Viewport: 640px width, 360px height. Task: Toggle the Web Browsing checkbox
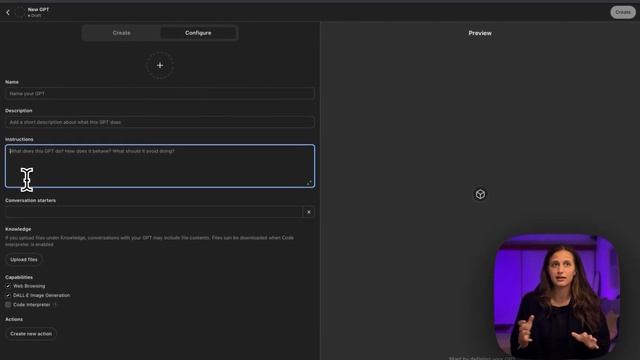pyautogui.click(x=8, y=286)
